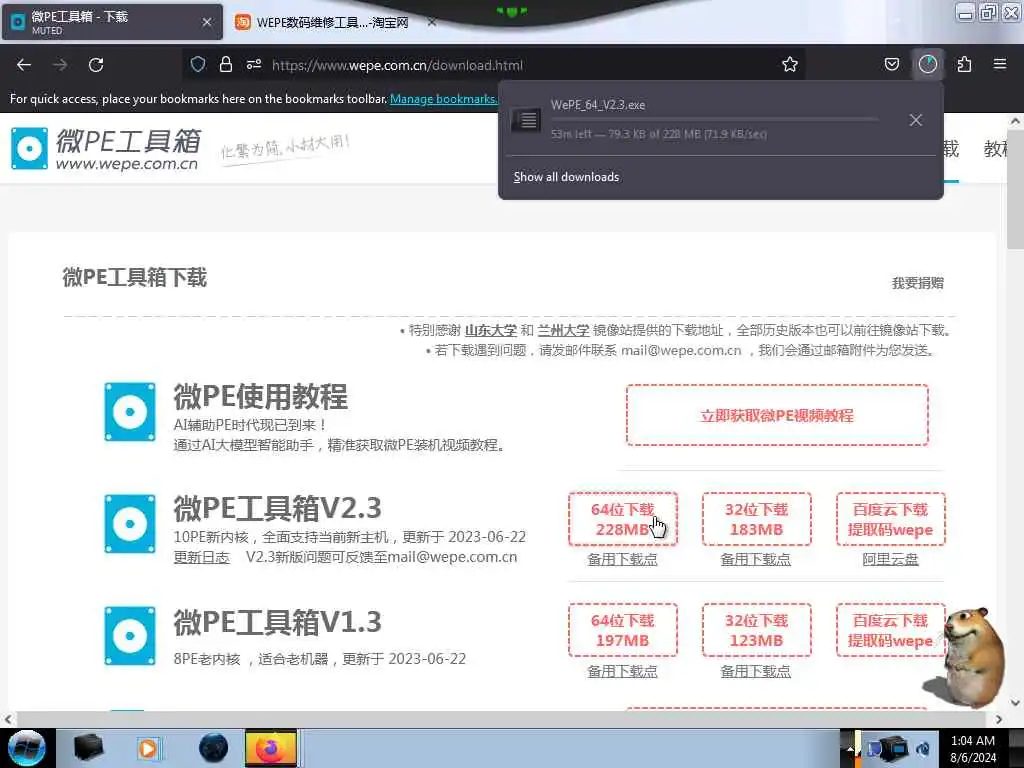Click the disc icon beside 微PE工具箱V1.3
Viewport: 1024px width, 768px height.
coord(130,636)
